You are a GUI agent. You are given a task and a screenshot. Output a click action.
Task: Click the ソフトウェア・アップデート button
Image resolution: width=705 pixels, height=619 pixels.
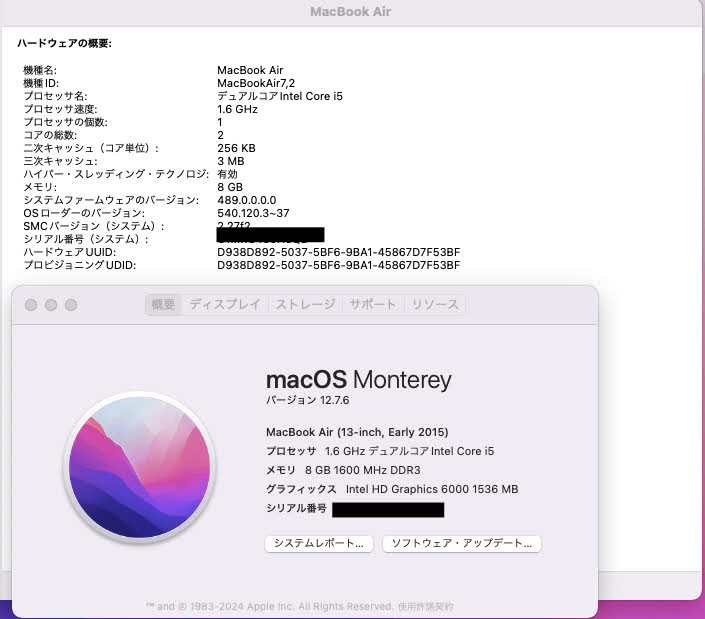[462, 543]
